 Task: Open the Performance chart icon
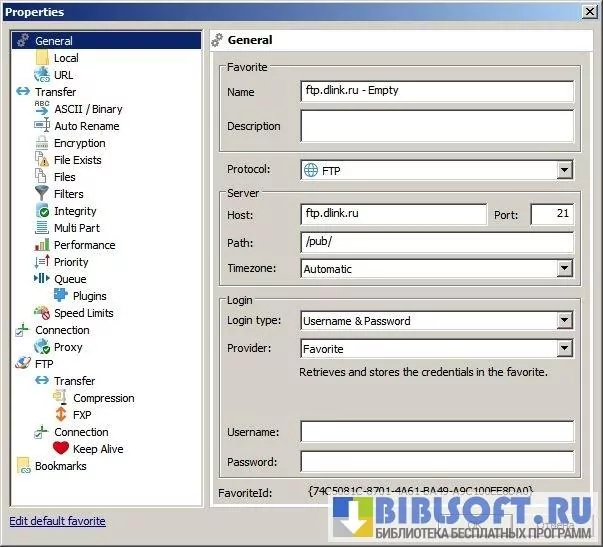(x=42, y=245)
